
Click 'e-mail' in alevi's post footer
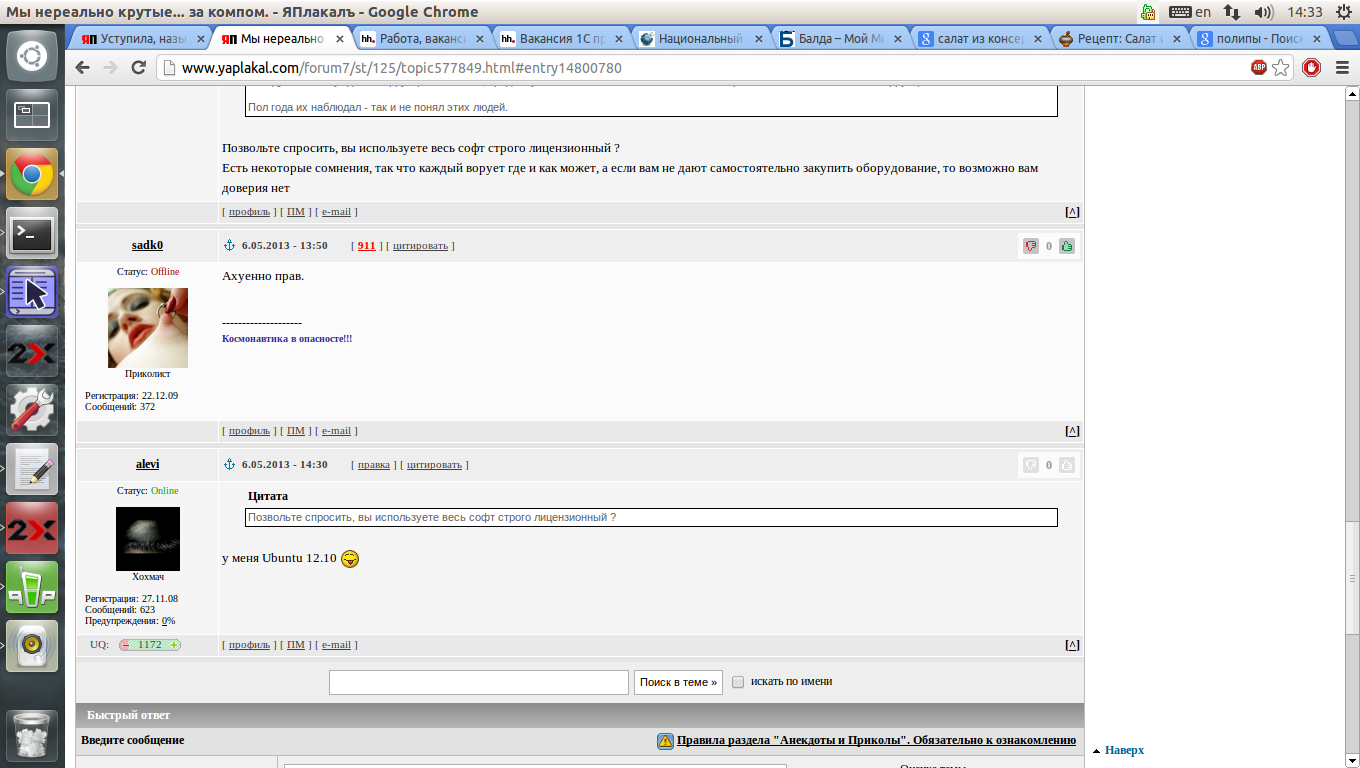pyautogui.click(x=336, y=645)
